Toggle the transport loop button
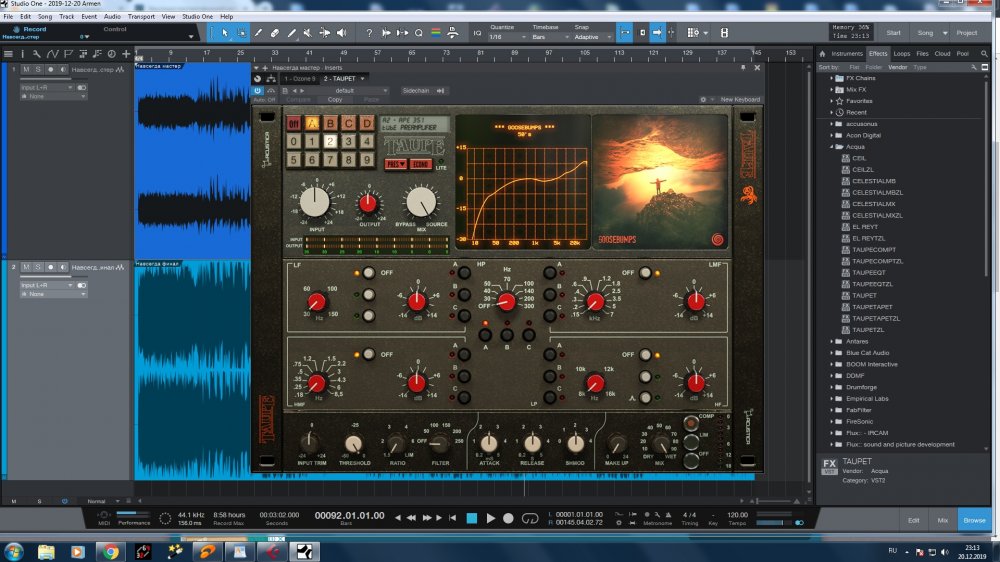 pos(530,519)
